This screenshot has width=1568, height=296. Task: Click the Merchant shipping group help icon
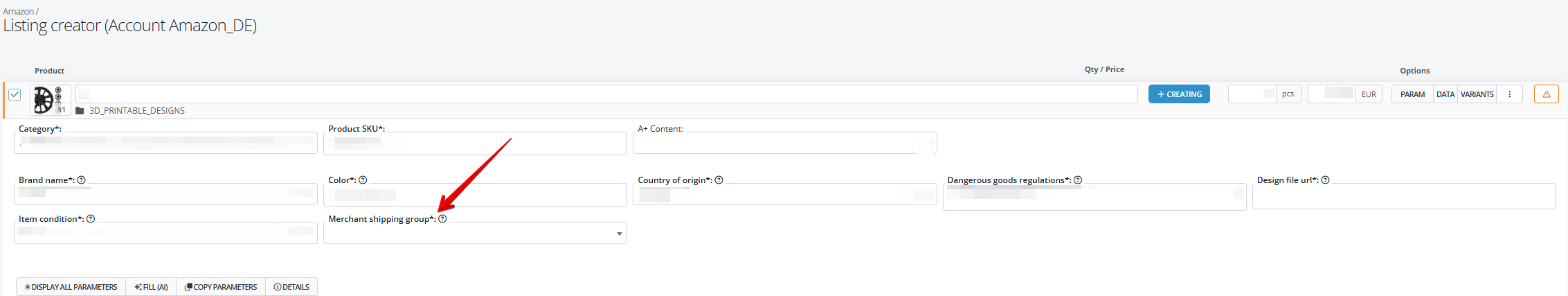tap(442, 219)
